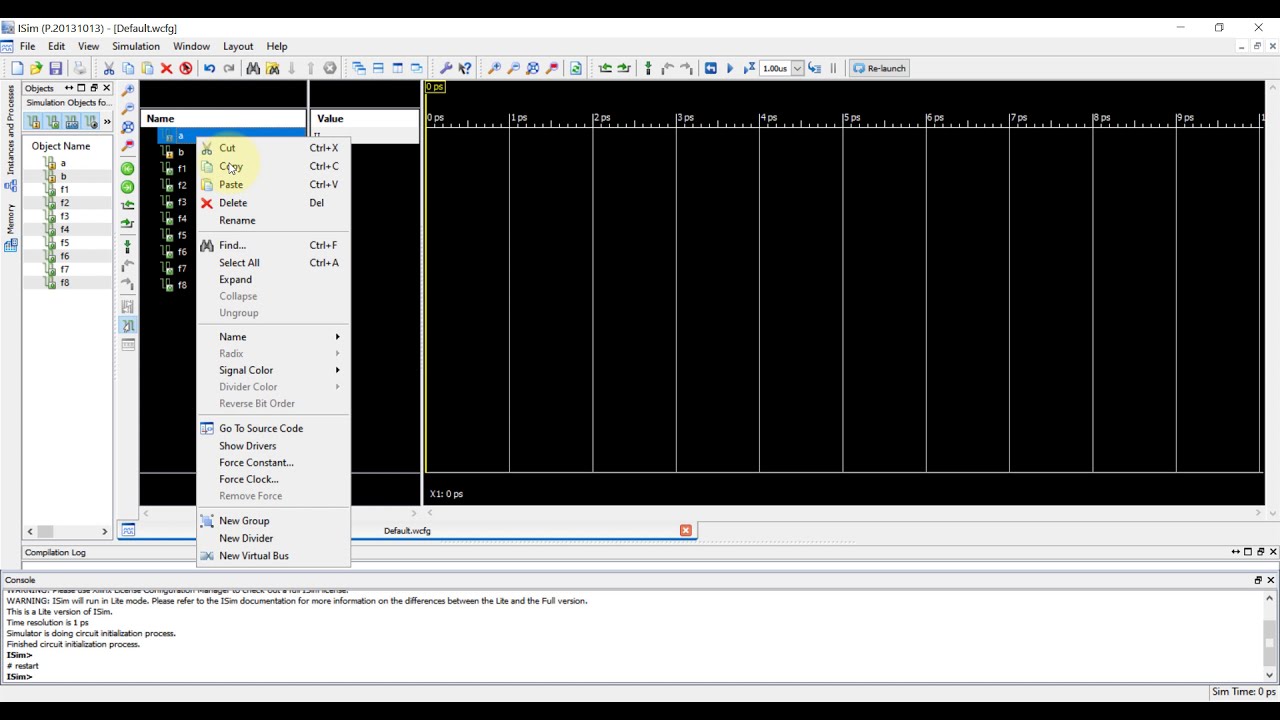Choose Find... from the context menu
Viewport: 1280px width, 720px height.
pyautogui.click(x=273, y=245)
